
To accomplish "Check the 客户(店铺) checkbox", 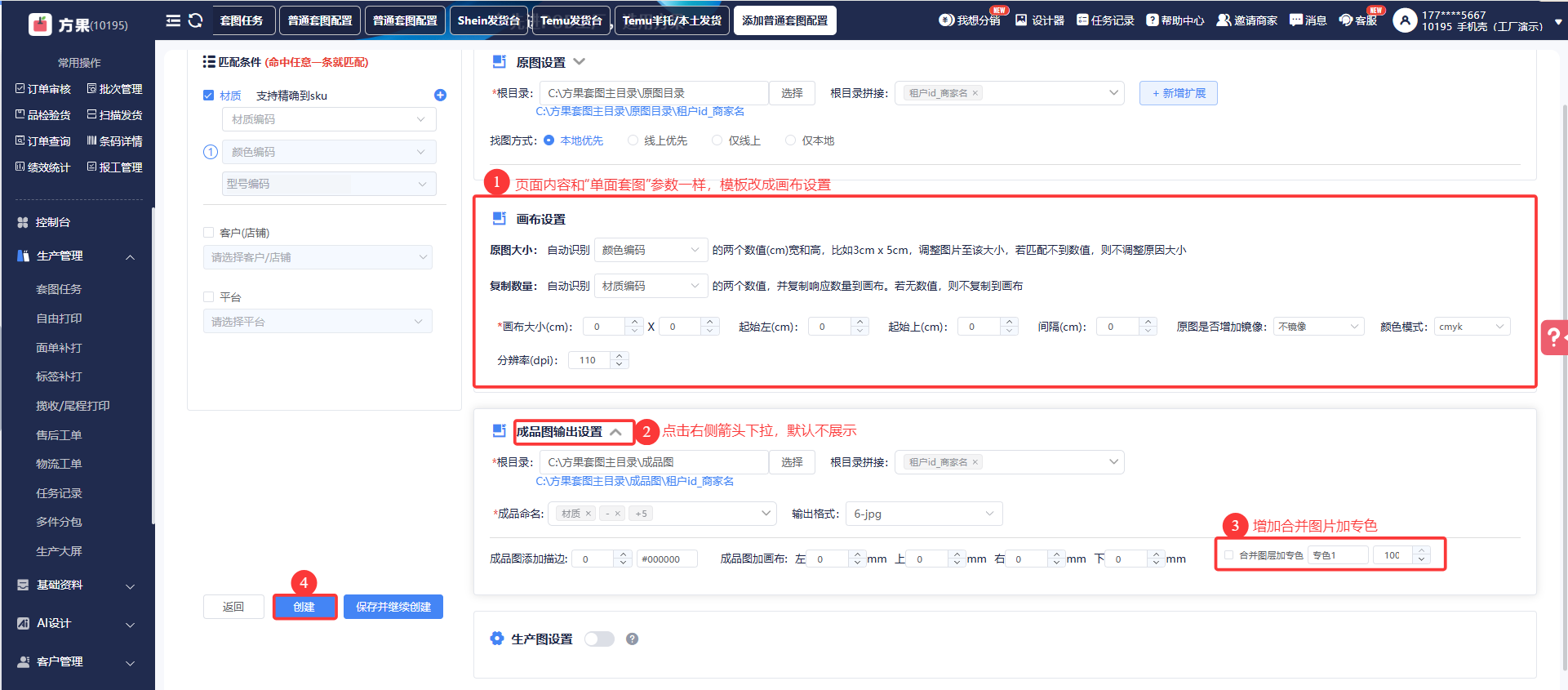I will point(209,233).
